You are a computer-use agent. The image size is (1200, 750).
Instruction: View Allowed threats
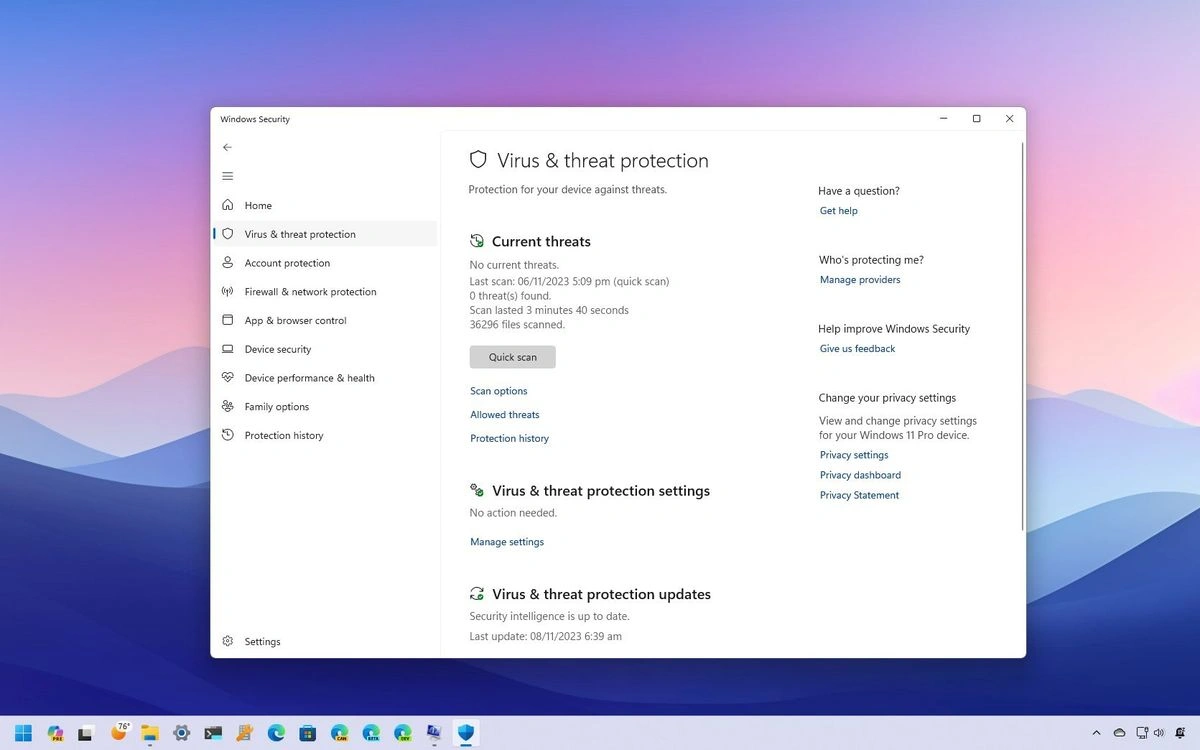pos(504,414)
